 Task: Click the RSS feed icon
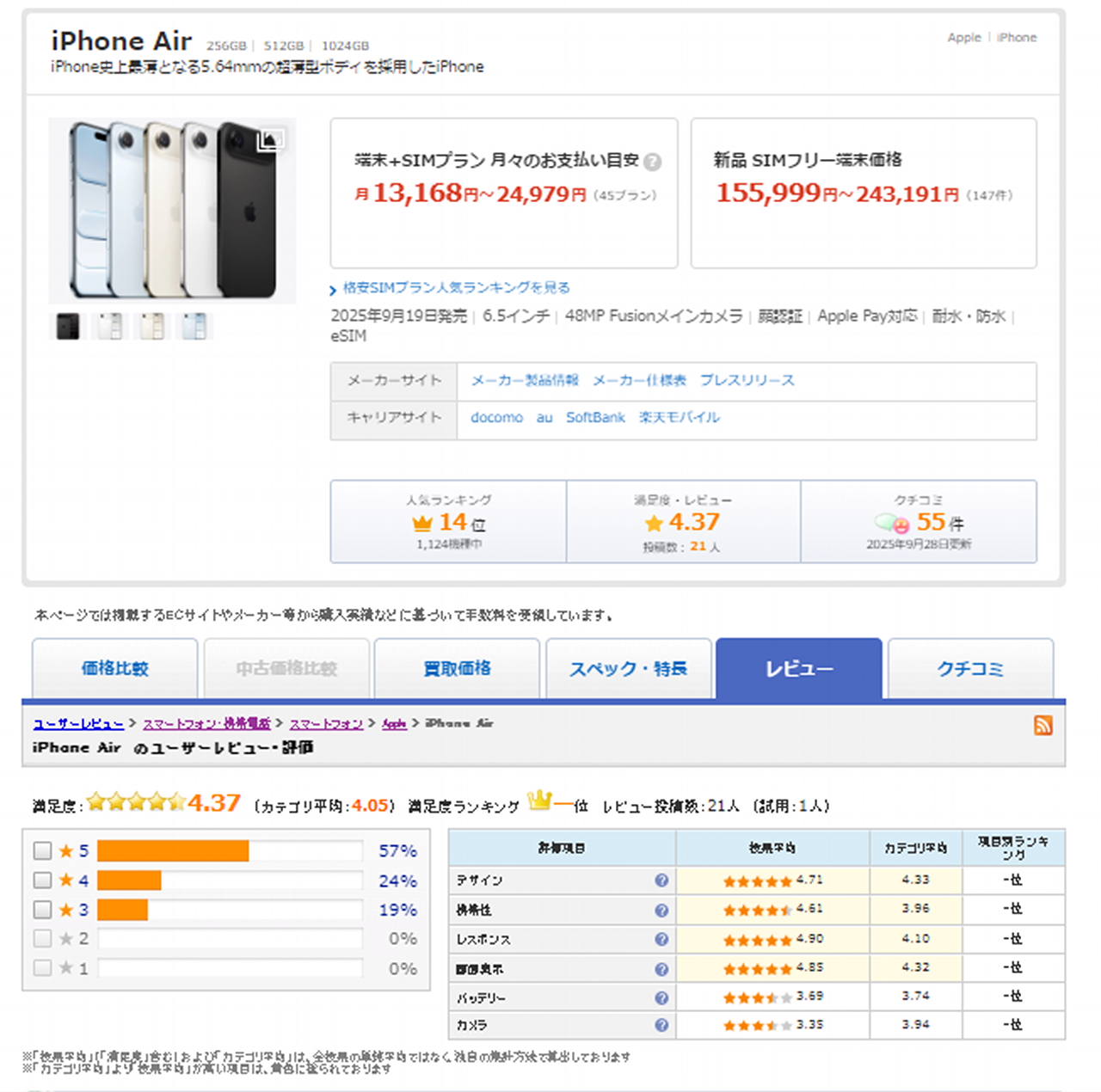pos(1043,725)
